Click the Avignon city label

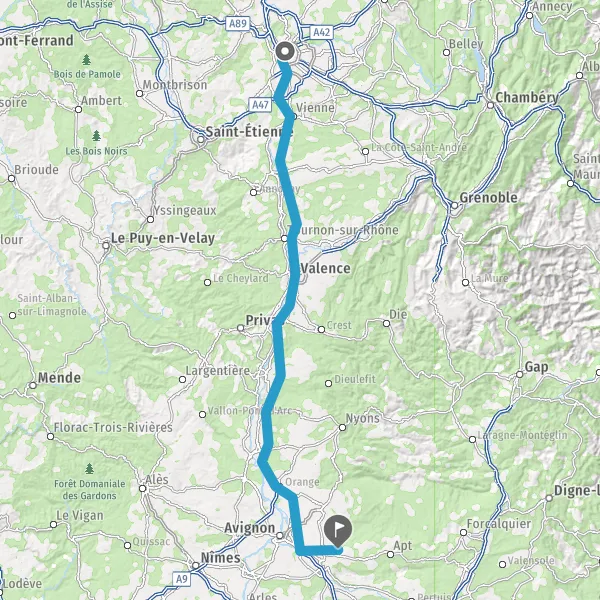click(x=249, y=528)
